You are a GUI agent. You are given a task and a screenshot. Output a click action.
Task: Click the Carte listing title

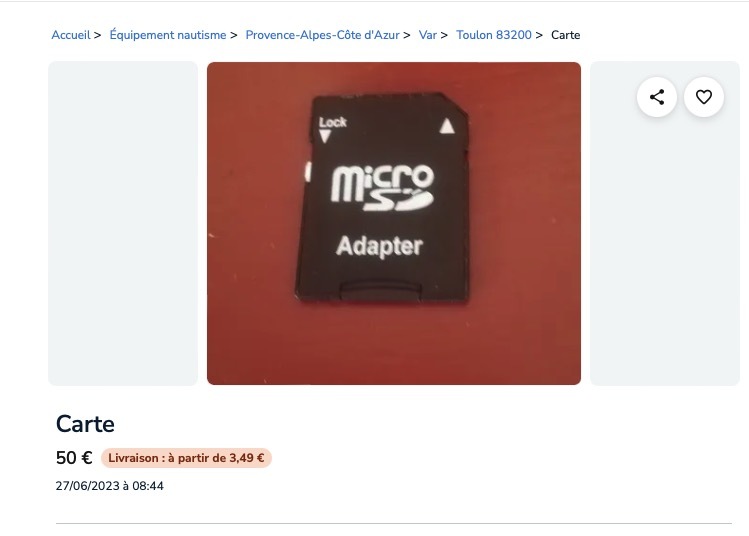(x=85, y=424)
